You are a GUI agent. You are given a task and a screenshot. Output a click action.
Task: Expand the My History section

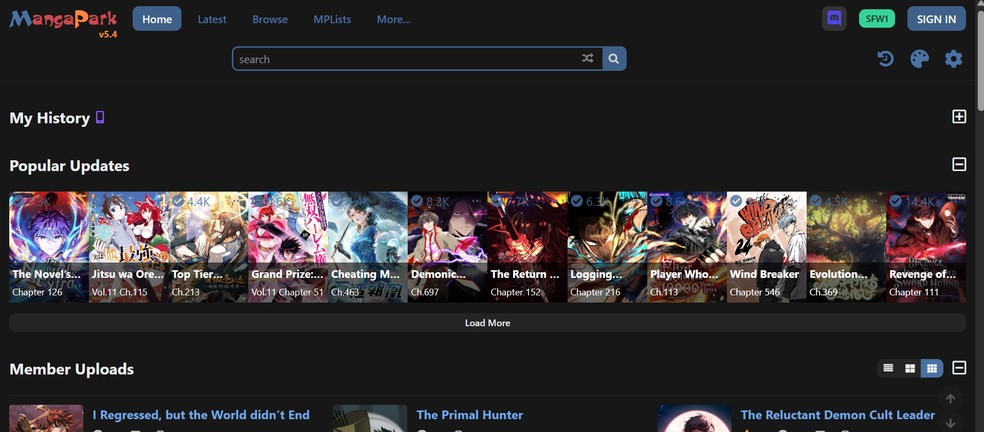(959, 117)
